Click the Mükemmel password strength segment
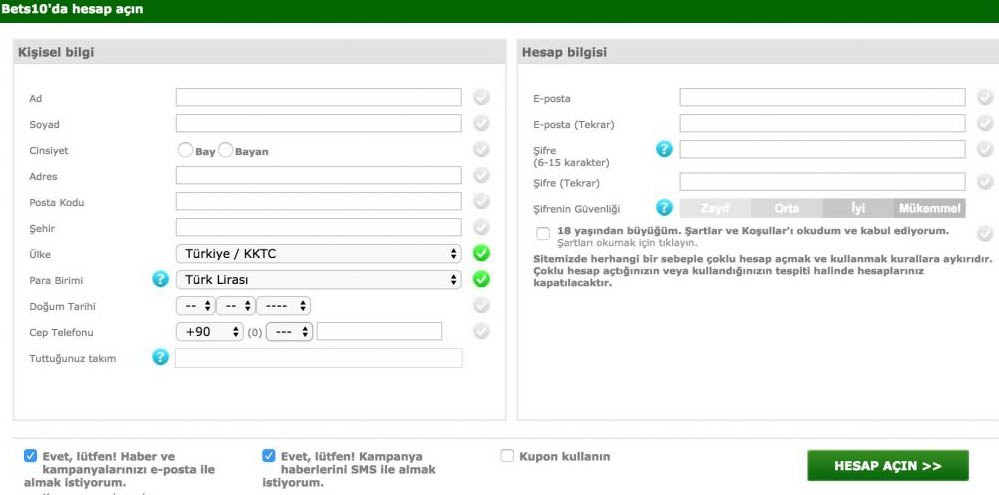Screen dimensions: 999x495 click(x=930, y=208)
